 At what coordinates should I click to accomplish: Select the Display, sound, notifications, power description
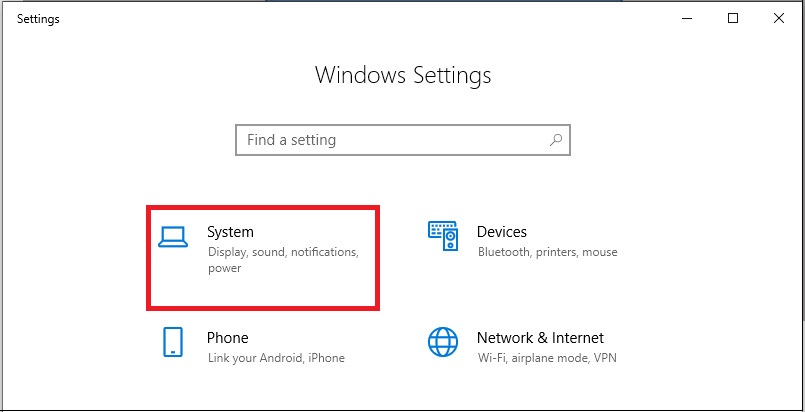283,260
